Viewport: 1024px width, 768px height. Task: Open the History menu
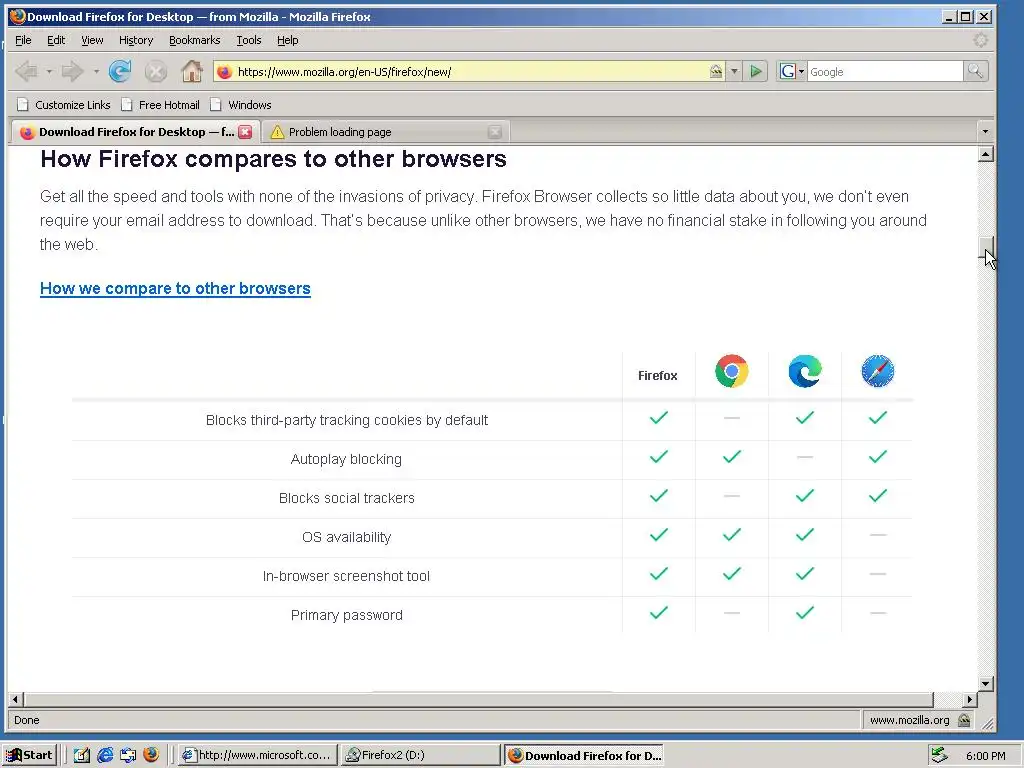point(136,40)
